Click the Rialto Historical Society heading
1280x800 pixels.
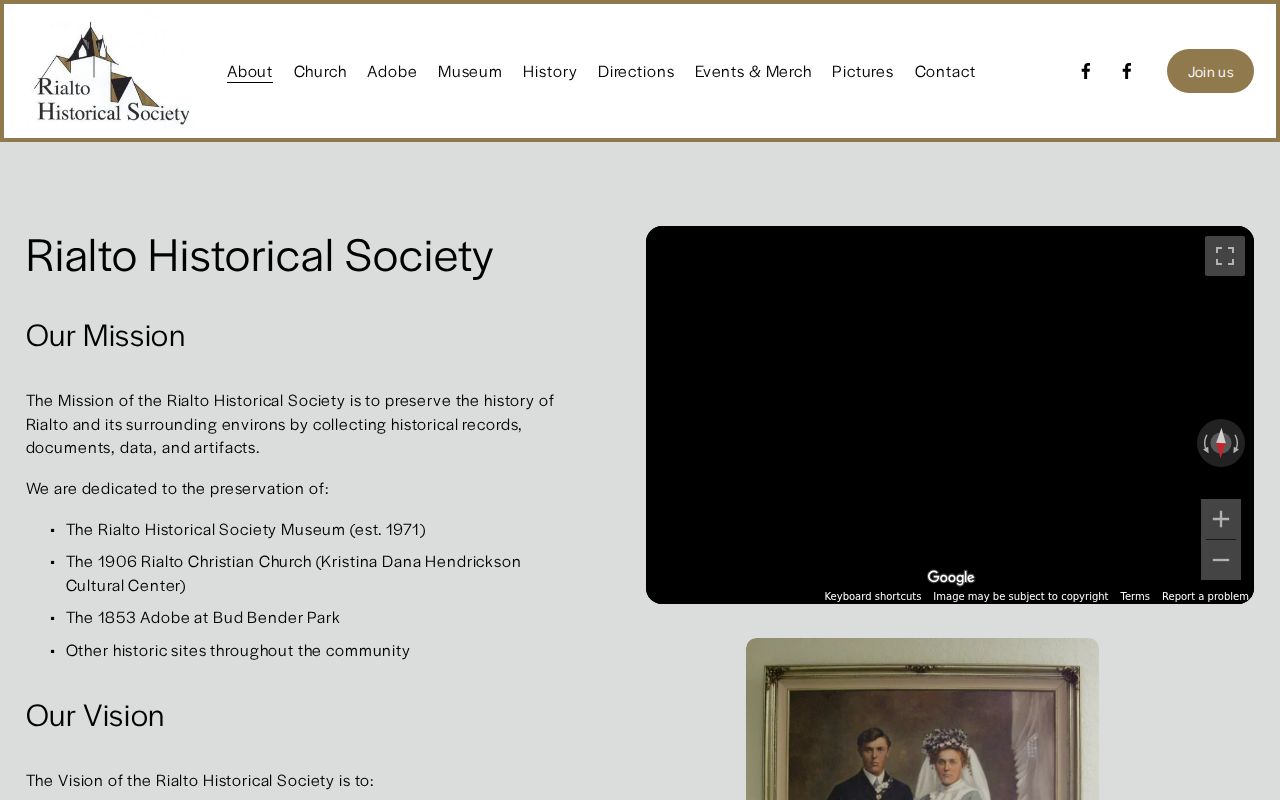pyautogui.click(x=260, y=255)
